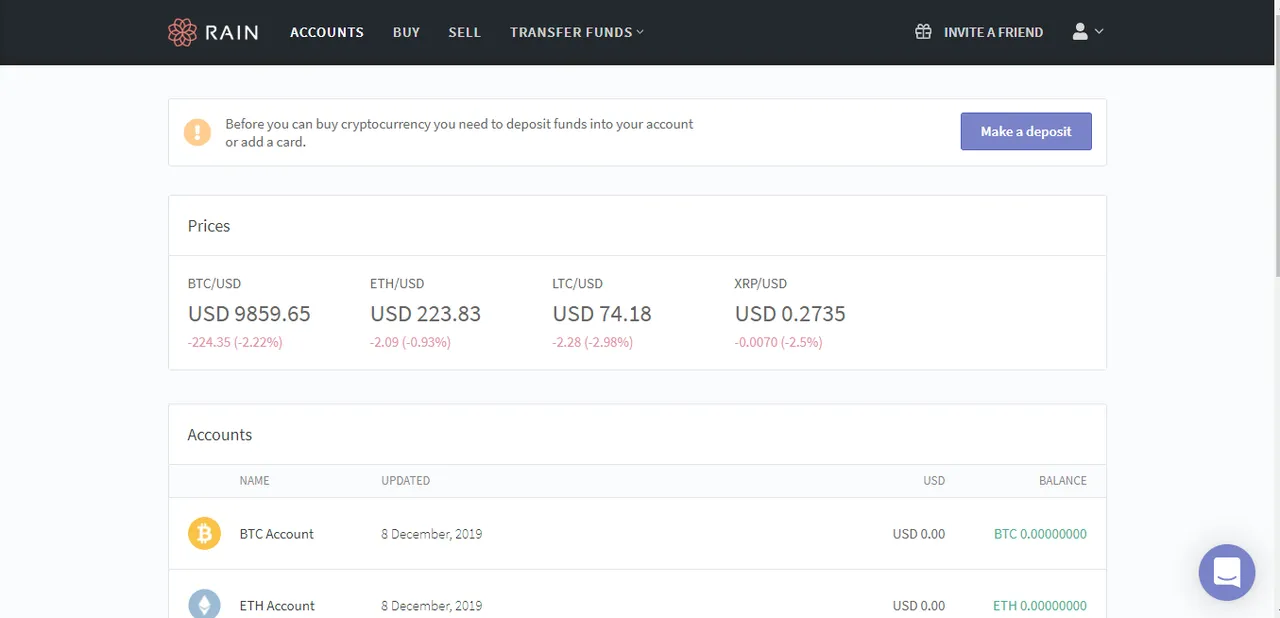Click the BTC/USD pair label
Image resolution: width=1280 pixels, height=618 pixels.
(x=215, y=284)
